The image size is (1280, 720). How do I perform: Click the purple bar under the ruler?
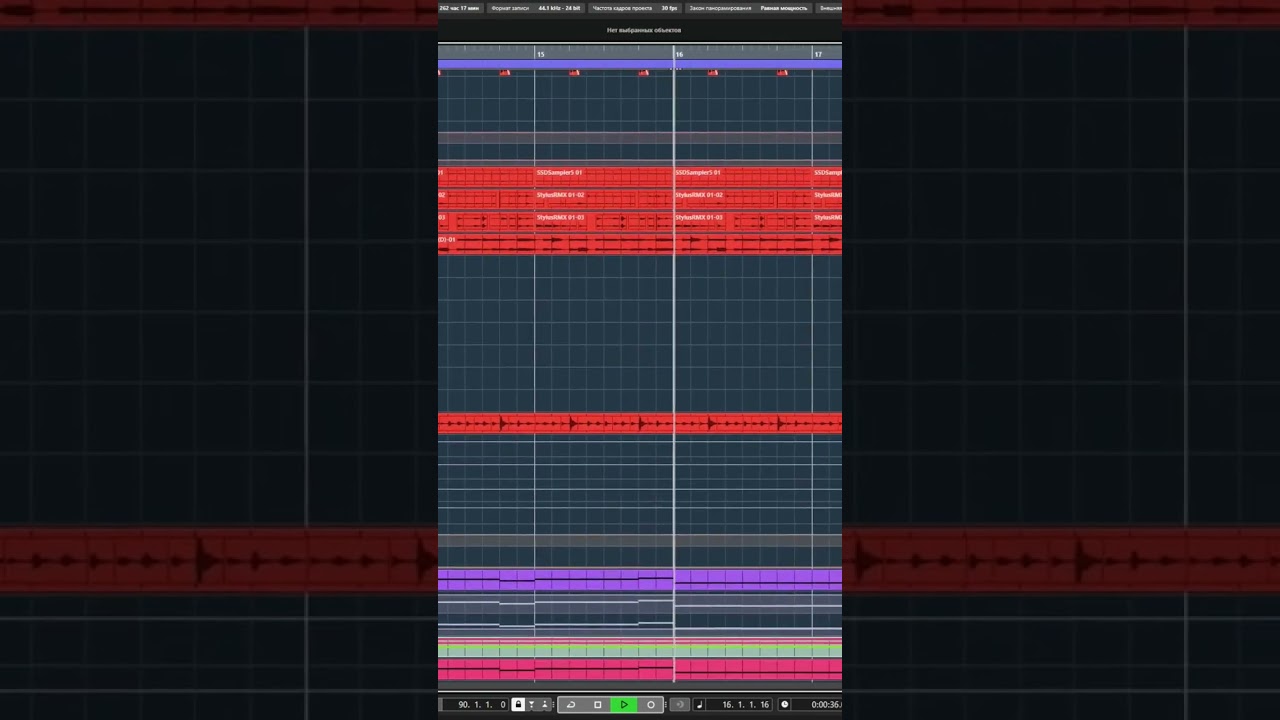(x=640, y=64)
